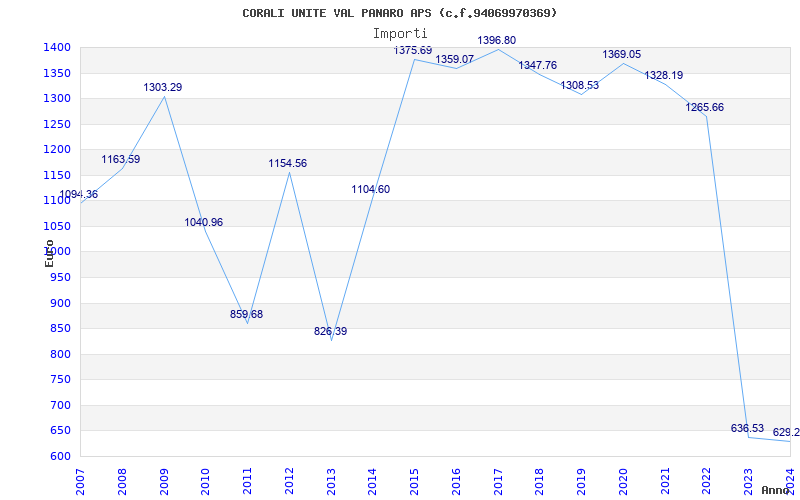Click x-axis year 2023
Image resolution: width=800 pixels, height=500 pixels.
pyautogui.click(x=748, y=482)
